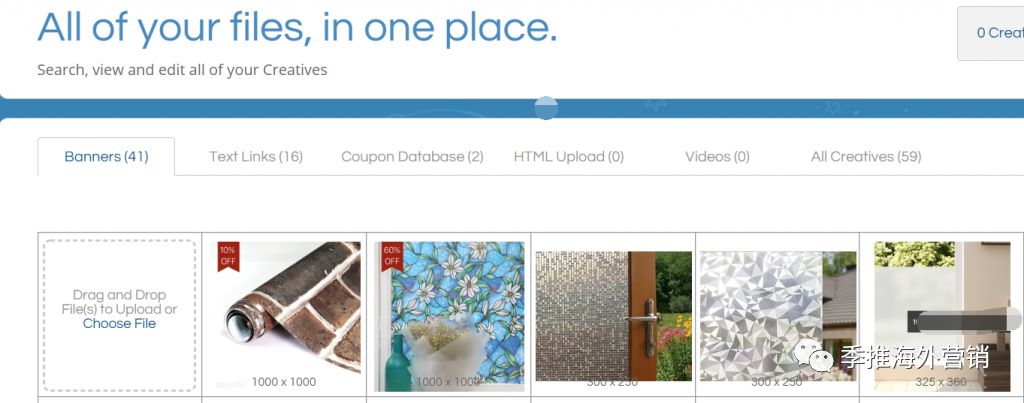Click the 325 x 360 size label

click(940, 382)
